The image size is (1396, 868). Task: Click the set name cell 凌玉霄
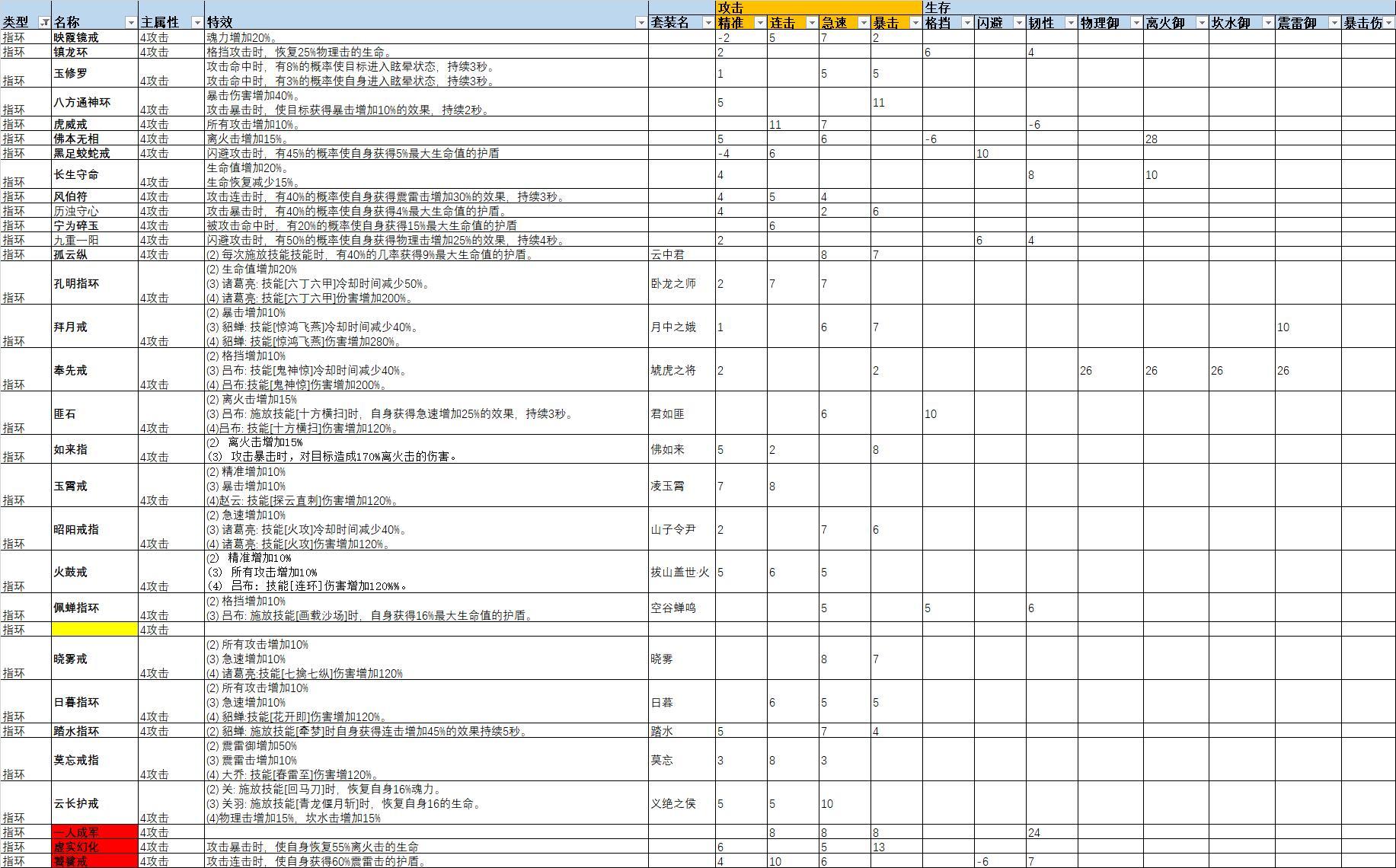tap(682, 486)
